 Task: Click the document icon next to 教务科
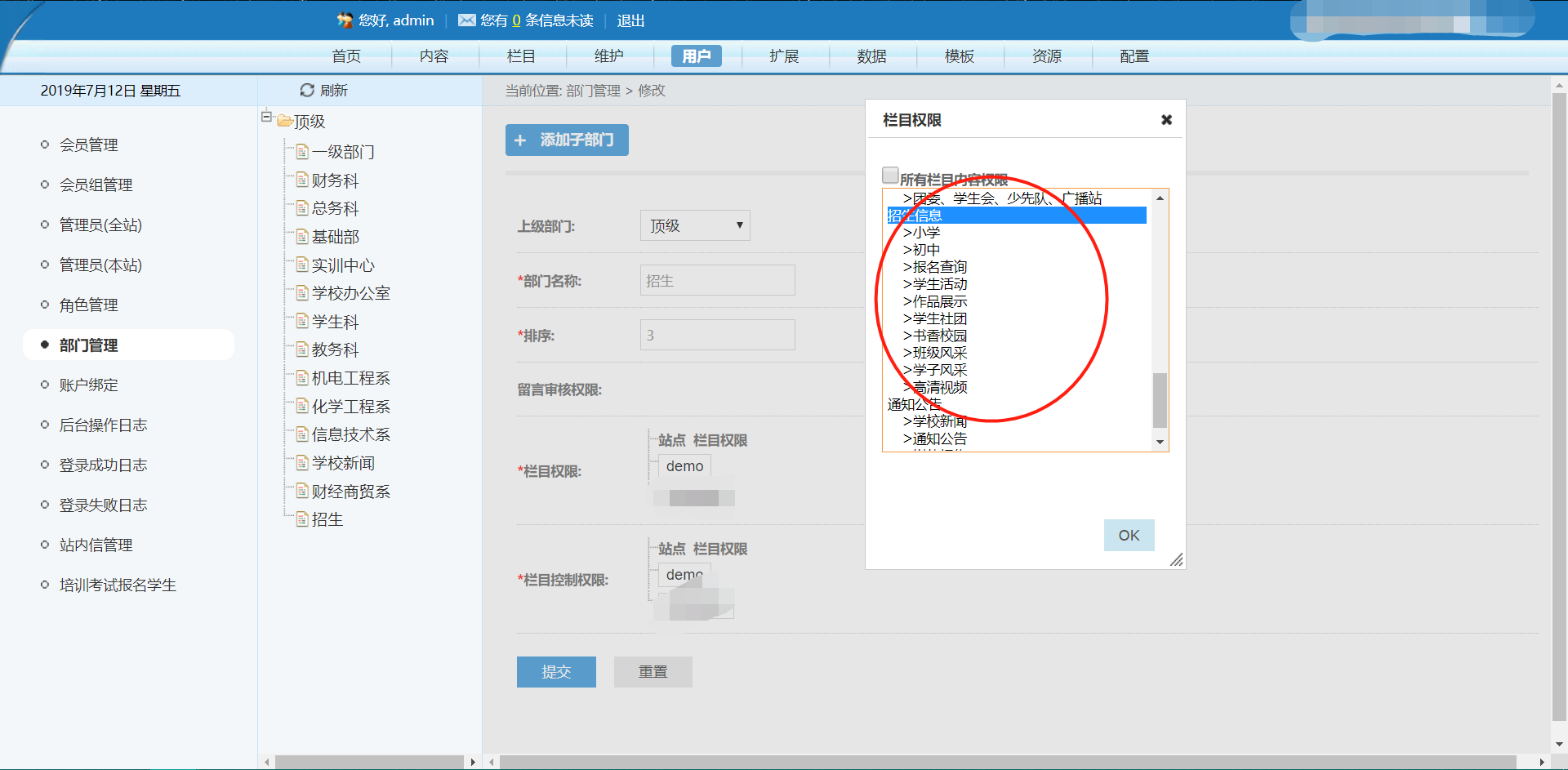coord(302,349)
